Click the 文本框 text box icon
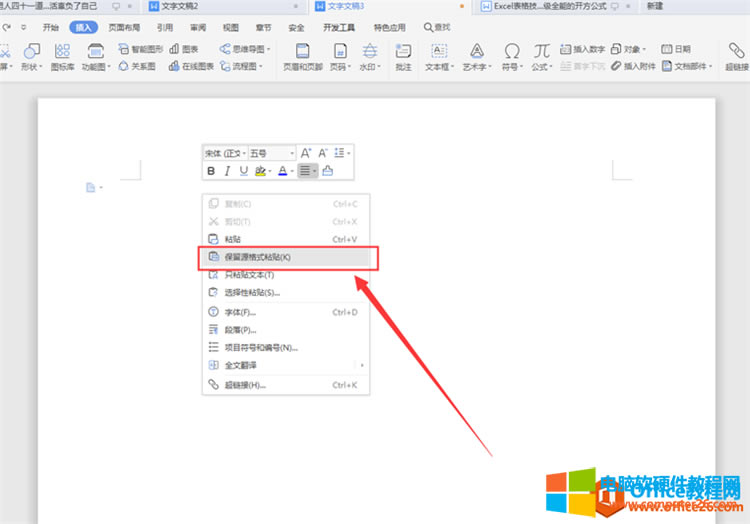Viewport: 750px width, 524px height. click(438, 57)
